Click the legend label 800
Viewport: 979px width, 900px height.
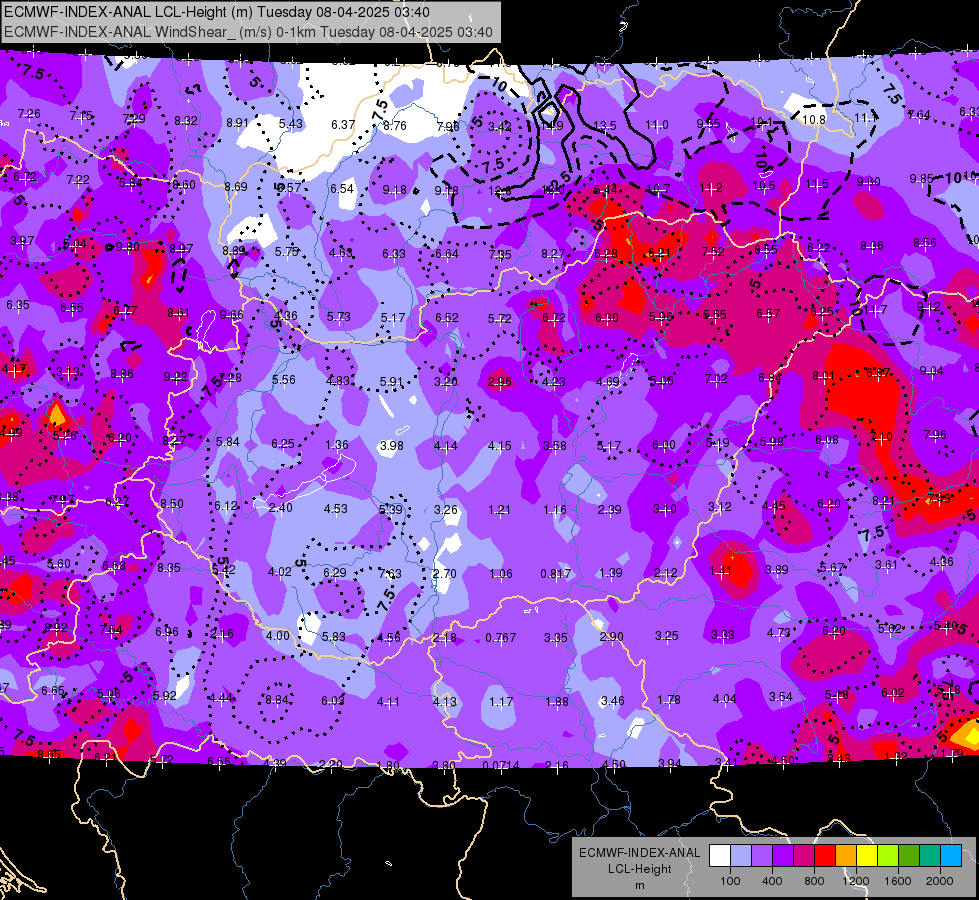814,881
